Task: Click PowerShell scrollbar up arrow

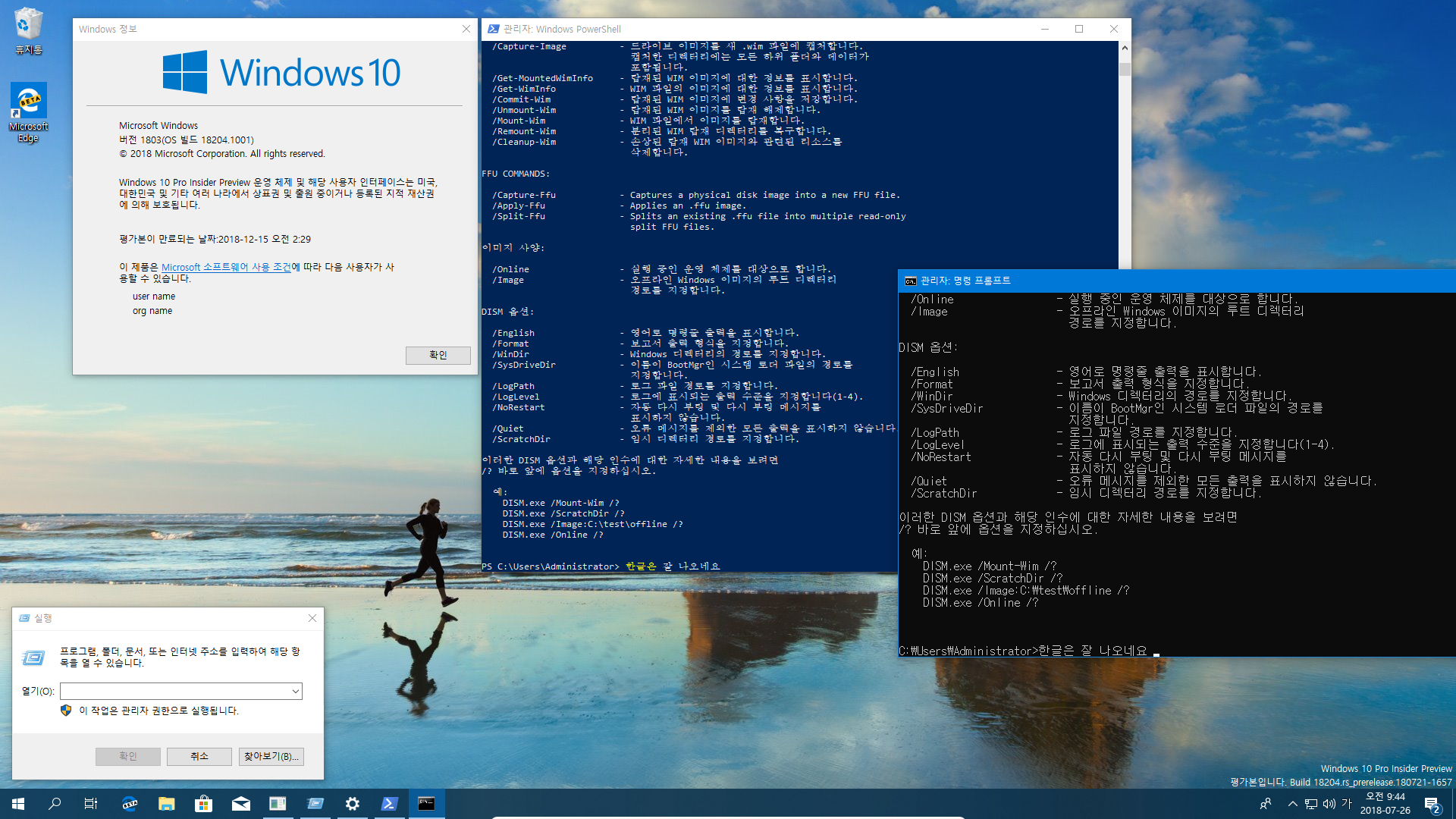Action: (x=1125, y=47)
